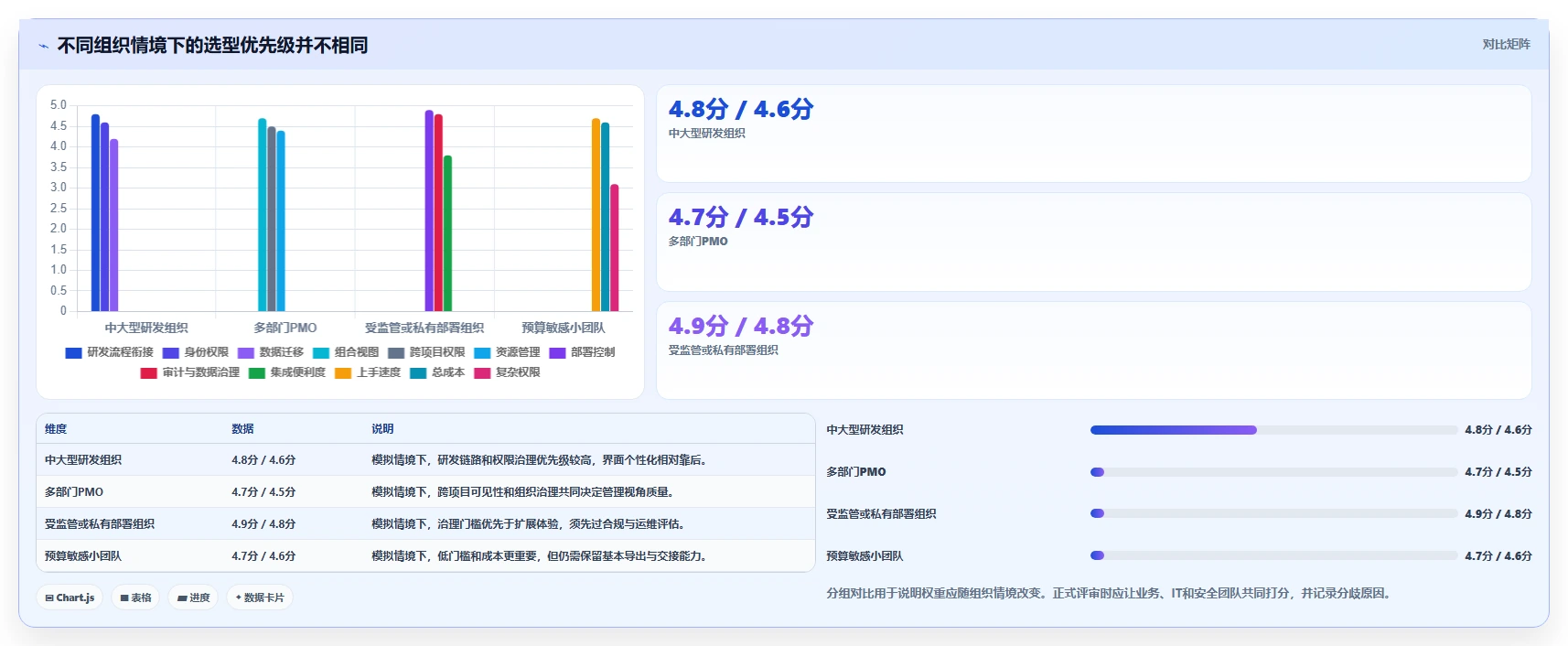
Task: Hide the 上手速度 legend series
Action: tap(368, 372)
